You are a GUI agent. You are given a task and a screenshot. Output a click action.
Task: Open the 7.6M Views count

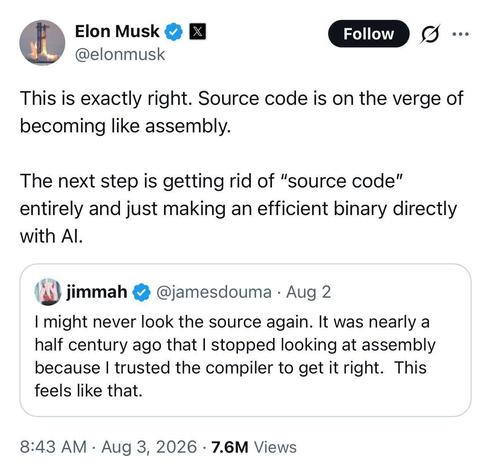[x=254, y=447]
